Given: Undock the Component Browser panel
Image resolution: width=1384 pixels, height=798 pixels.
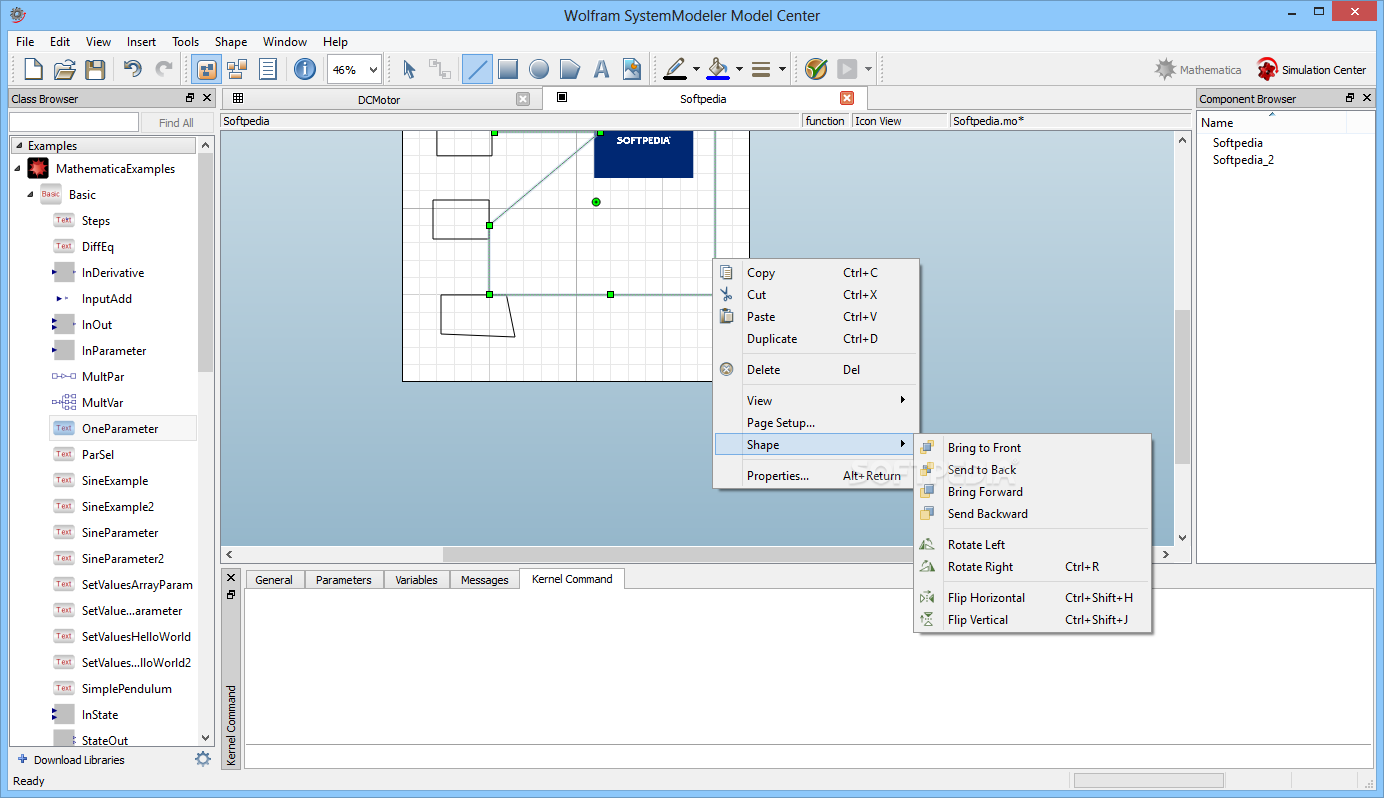Looking at the screenshot, I should click(1350, 98).
